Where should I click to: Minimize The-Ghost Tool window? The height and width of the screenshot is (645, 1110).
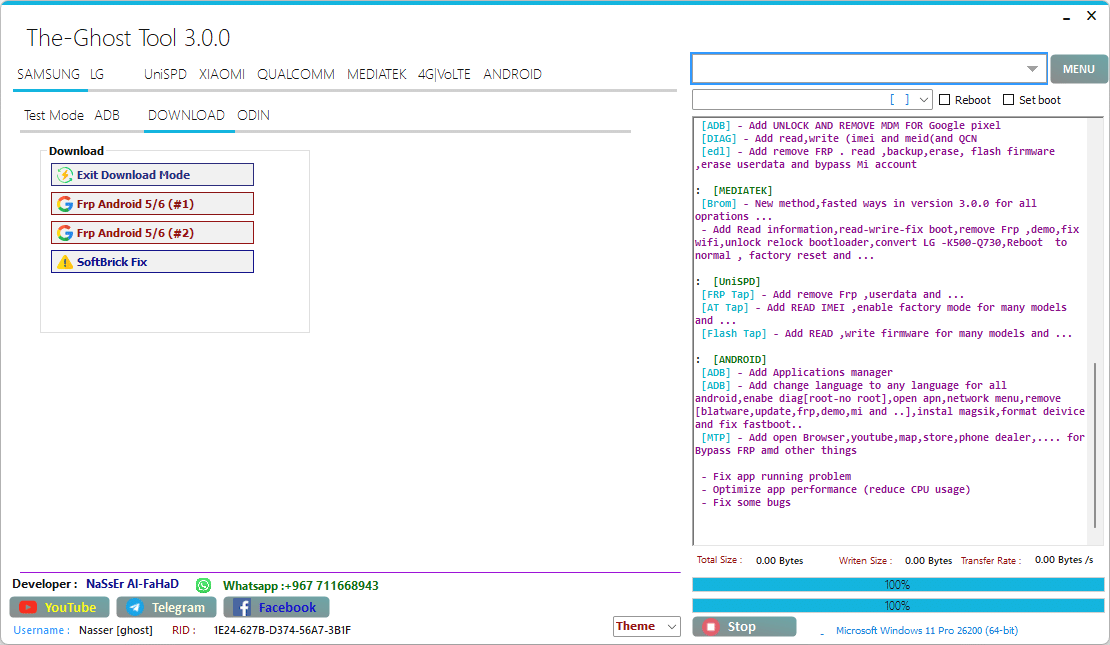[x=1066, y=17]
